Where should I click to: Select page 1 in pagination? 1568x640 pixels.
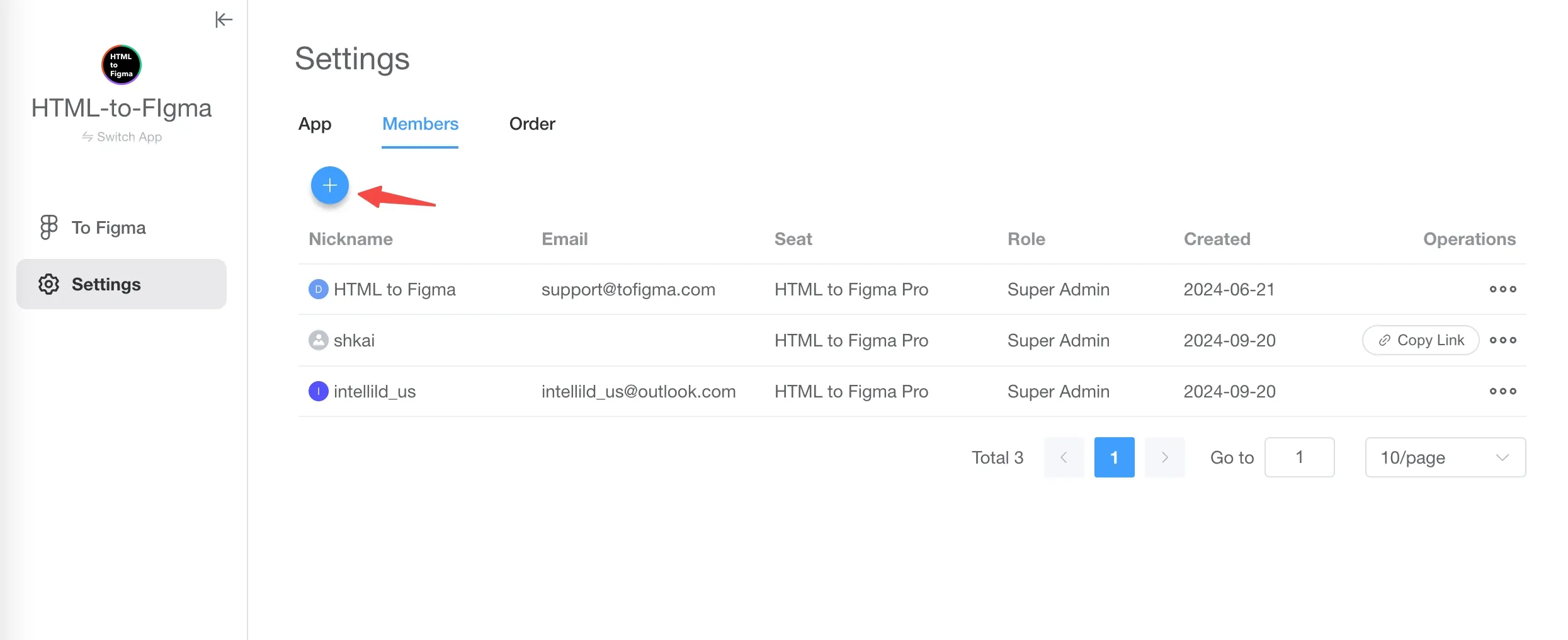(x=1114, y=457)
